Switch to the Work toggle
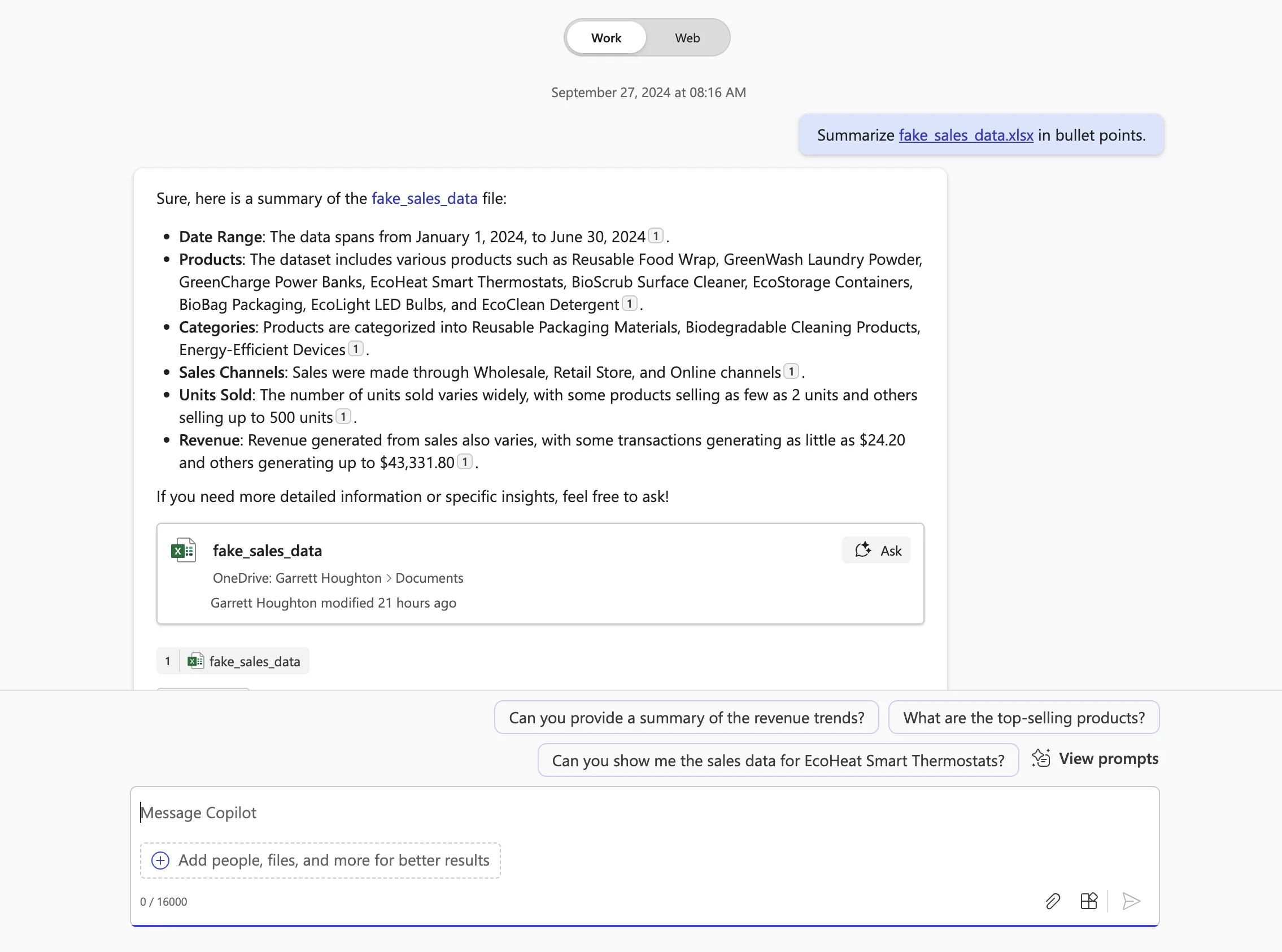 (606, 38)
